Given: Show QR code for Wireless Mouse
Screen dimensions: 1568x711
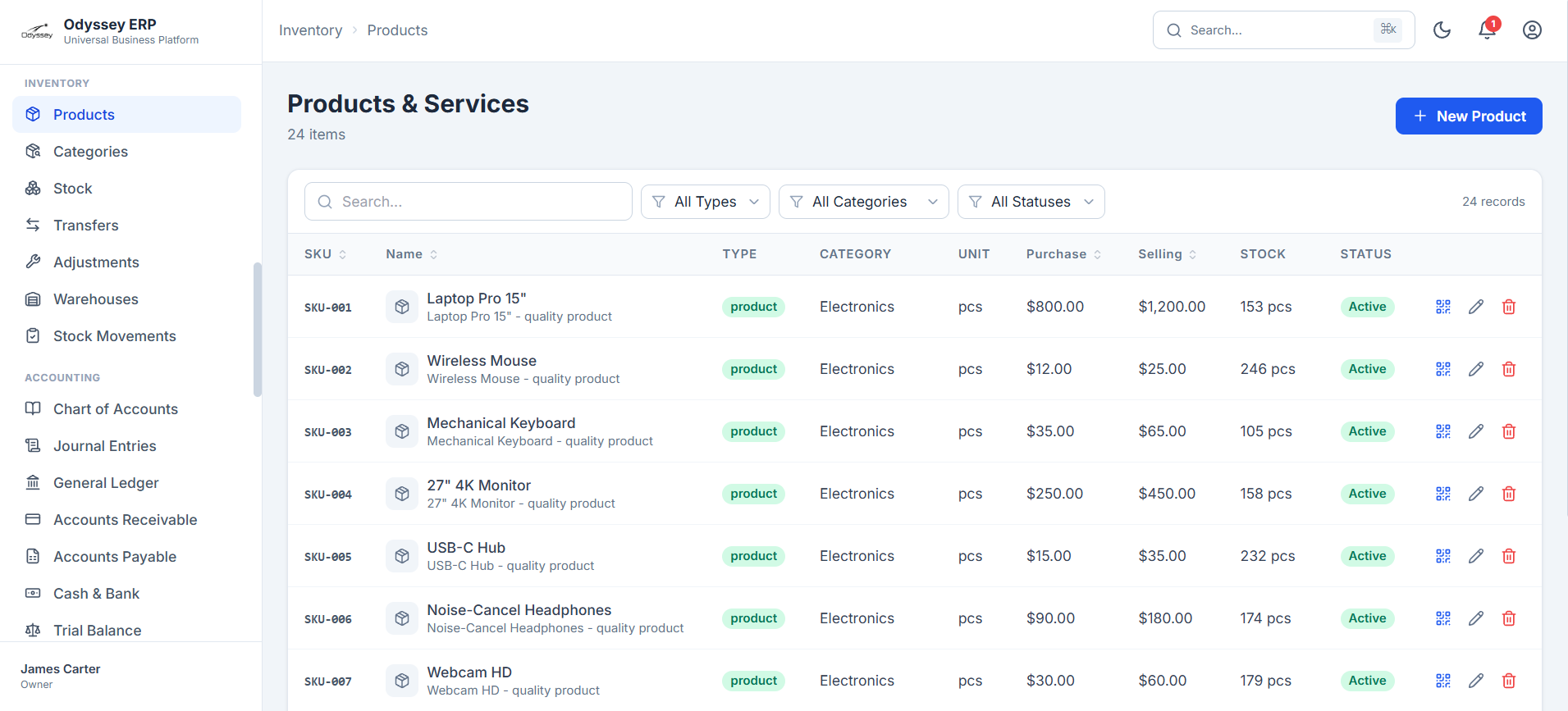Looking at the screenshot, I should coord(1443,369).
